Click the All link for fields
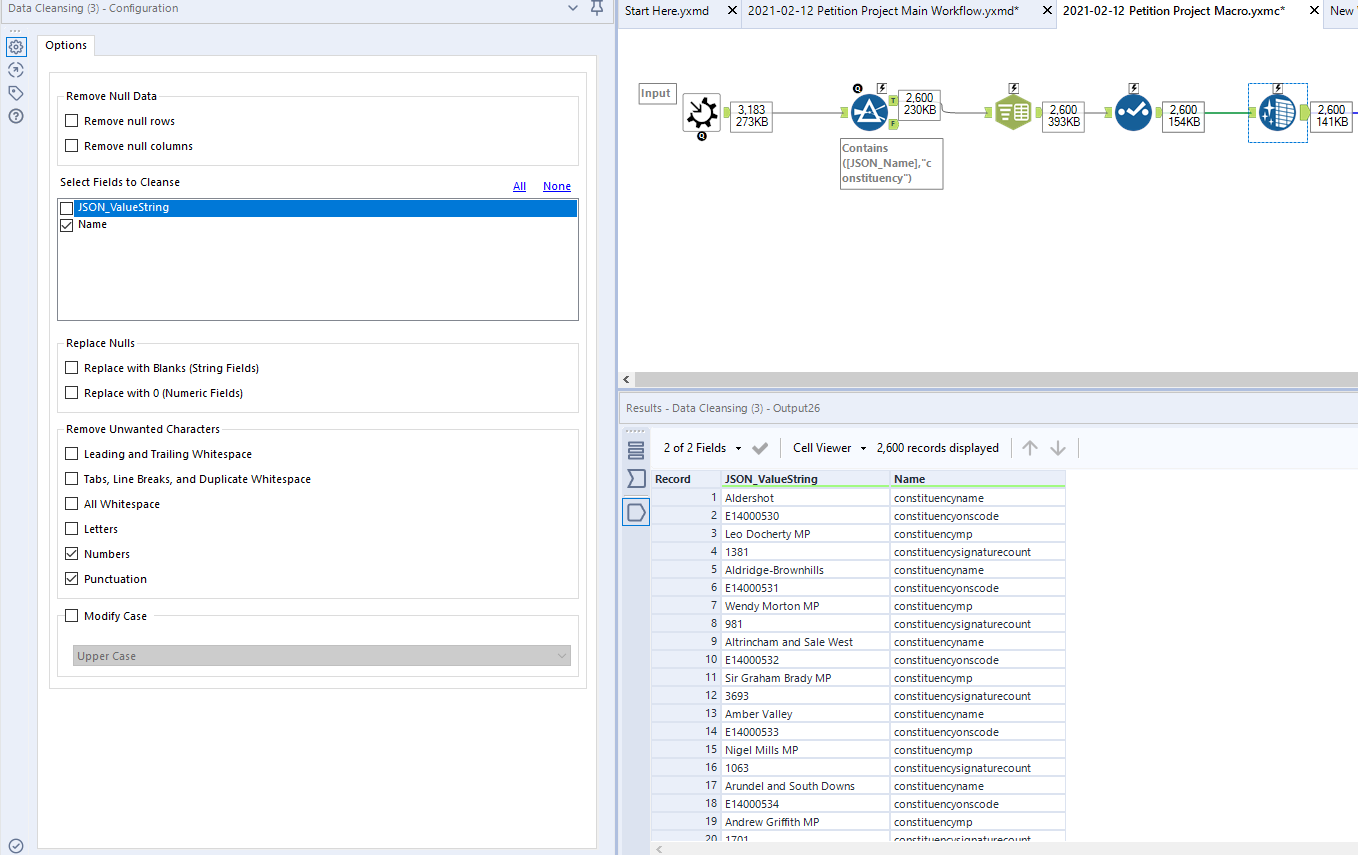 (x=519, y=186)
